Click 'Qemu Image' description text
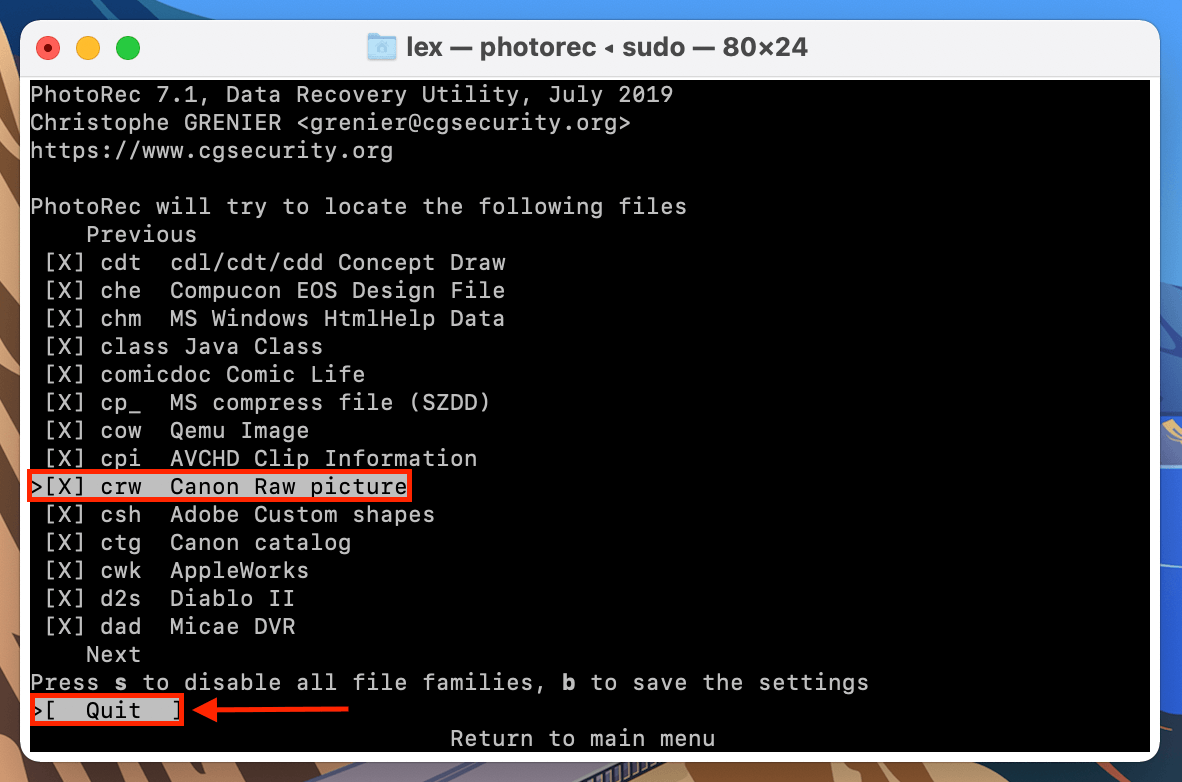 [x=240, y=430]
